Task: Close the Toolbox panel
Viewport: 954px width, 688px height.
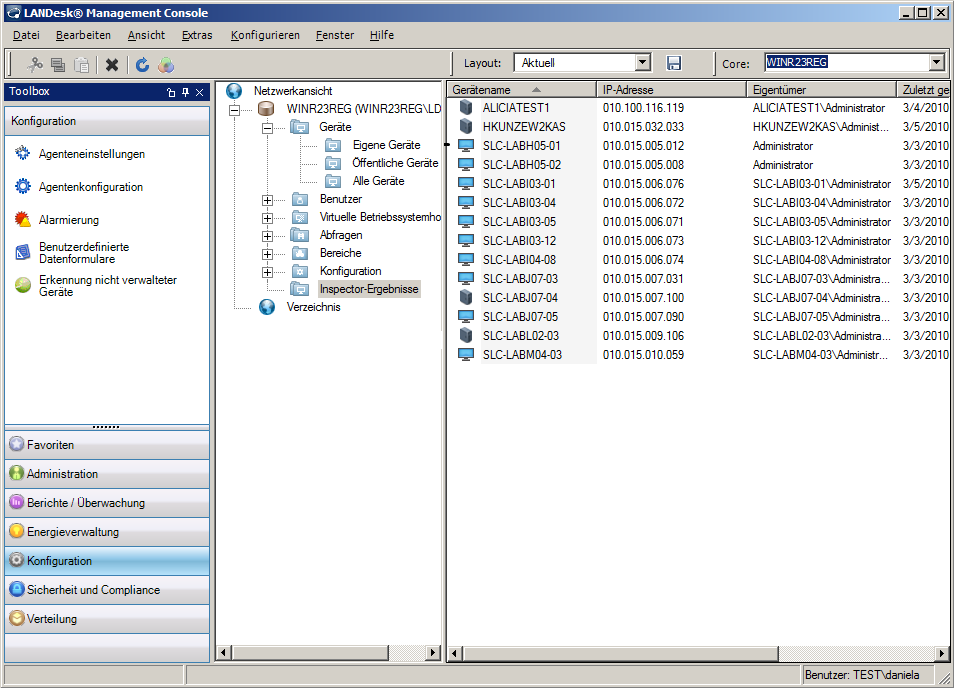Action: pos(200,92)
